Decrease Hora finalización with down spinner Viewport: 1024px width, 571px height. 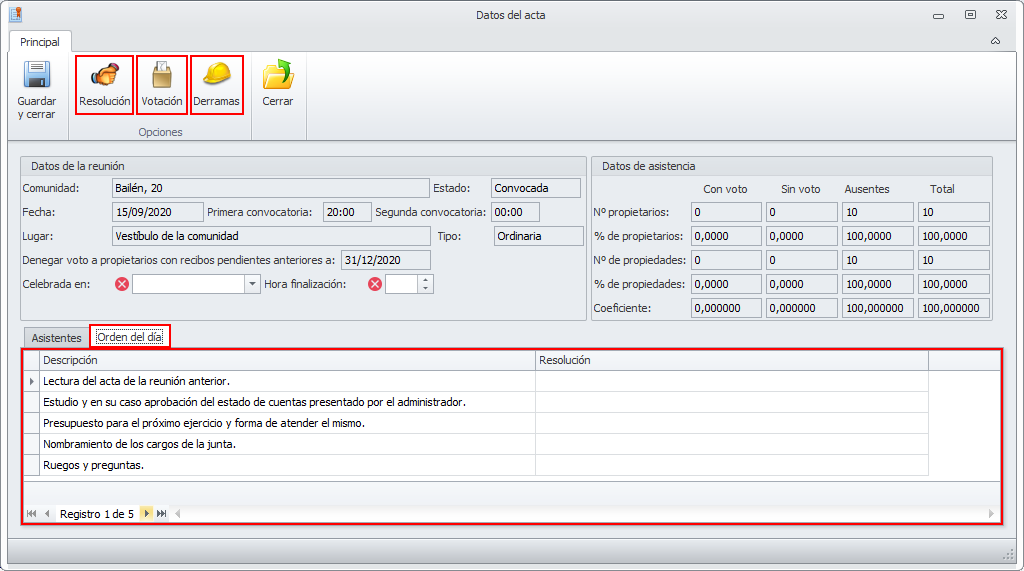[426, 289]
